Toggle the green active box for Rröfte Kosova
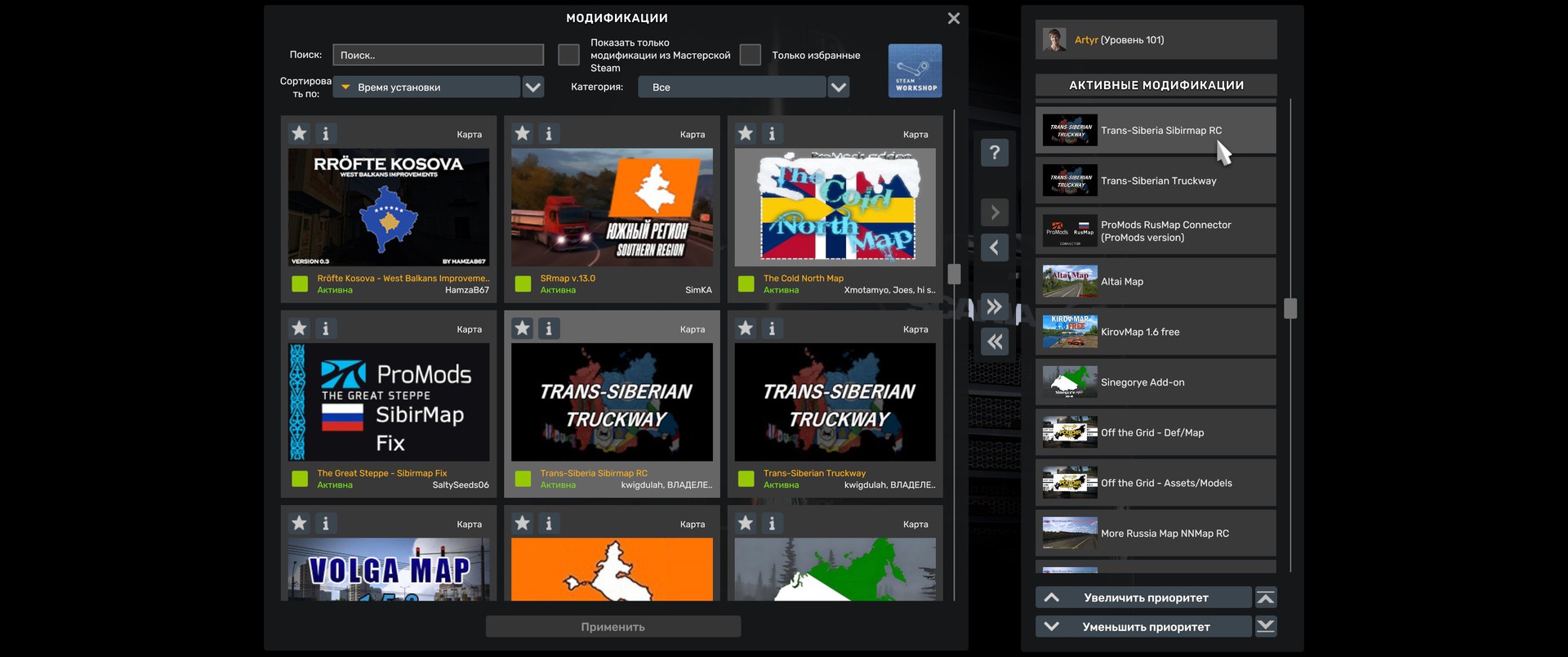Viewport: 1568px width, 657px height. pyautogui.click(x=300, y=284)
